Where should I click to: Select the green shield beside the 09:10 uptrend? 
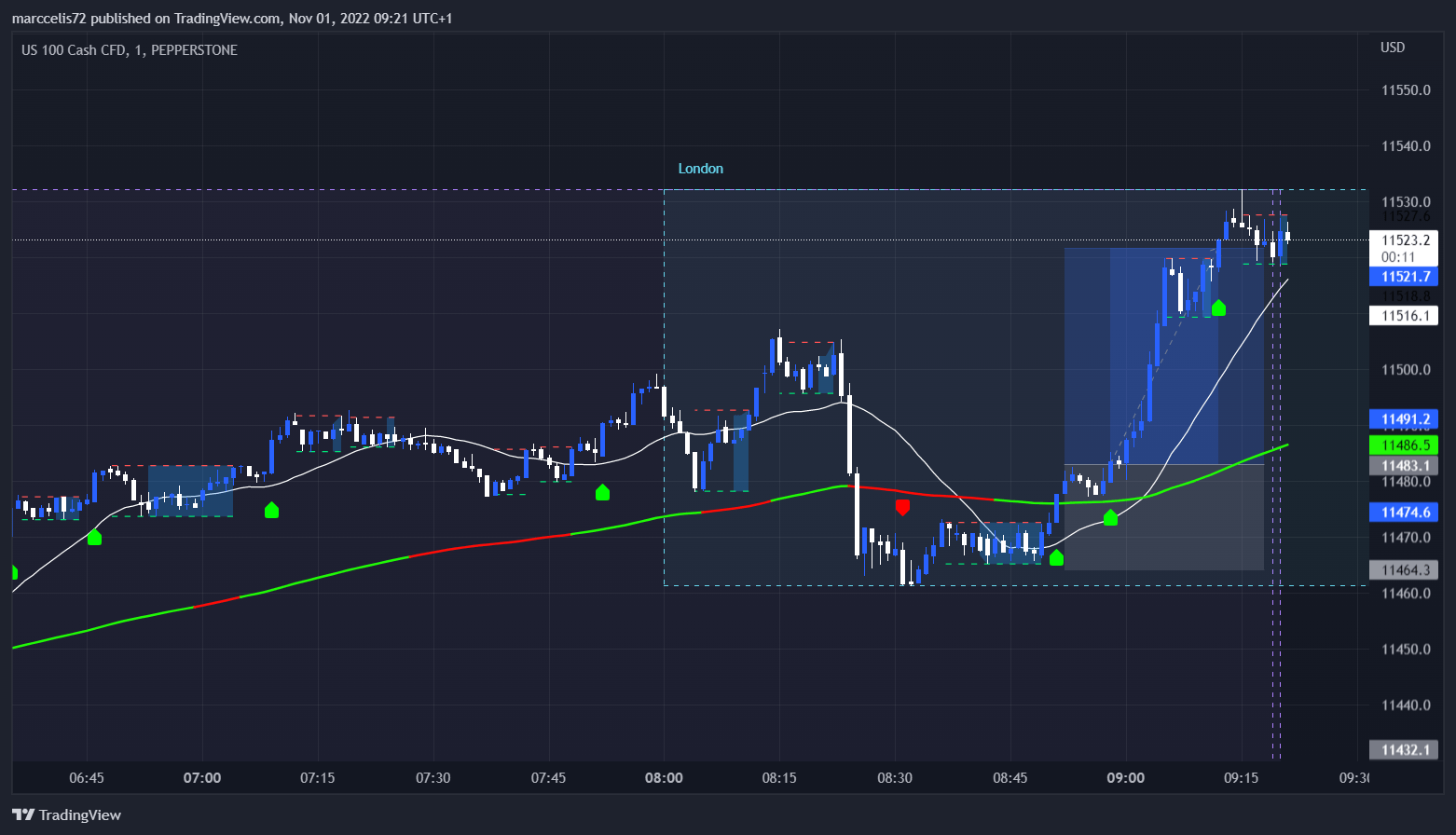tap(1218, 307)
